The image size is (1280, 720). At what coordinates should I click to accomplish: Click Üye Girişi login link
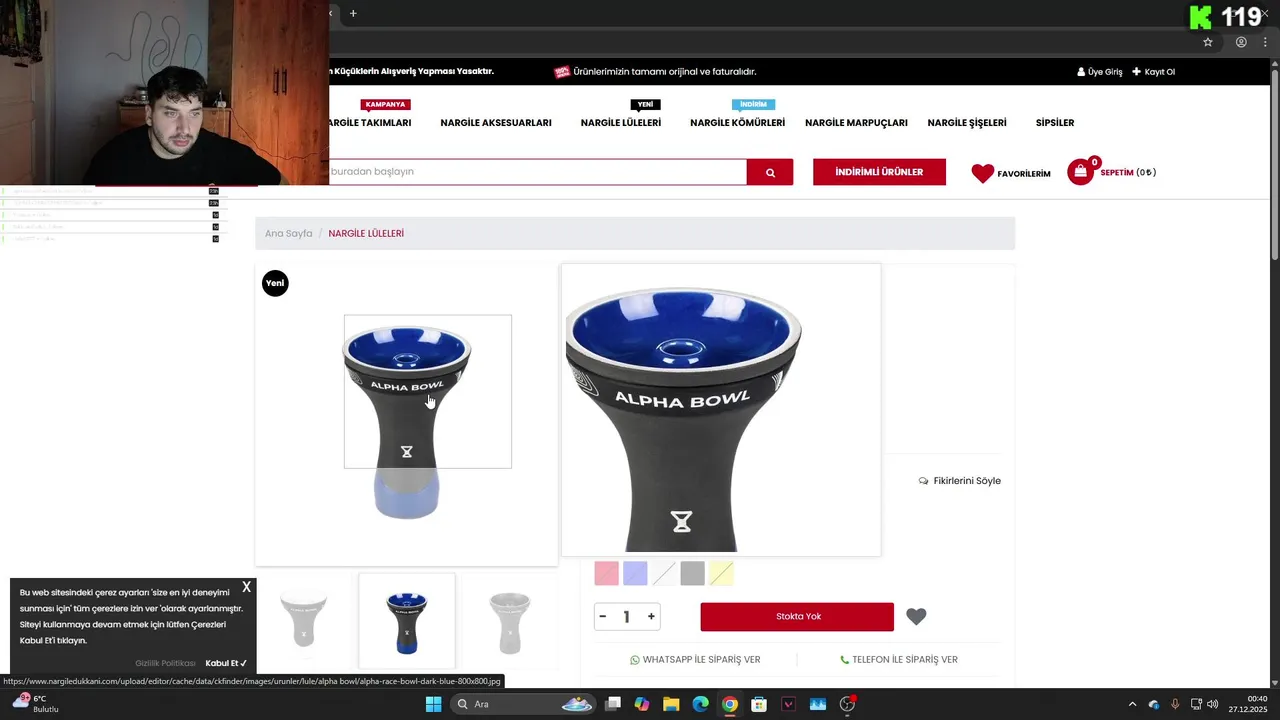[x=1100, y=72]
